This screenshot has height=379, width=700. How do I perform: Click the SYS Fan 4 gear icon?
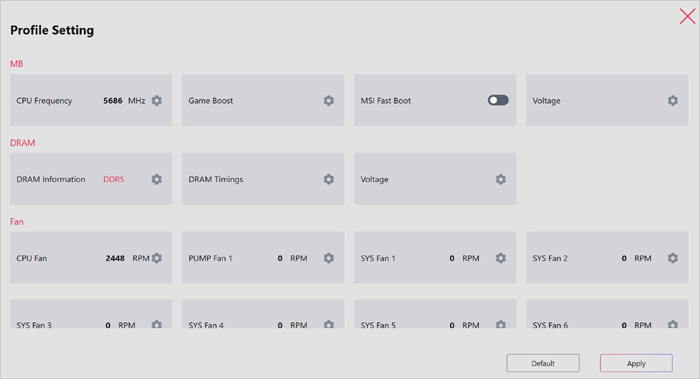329,324
